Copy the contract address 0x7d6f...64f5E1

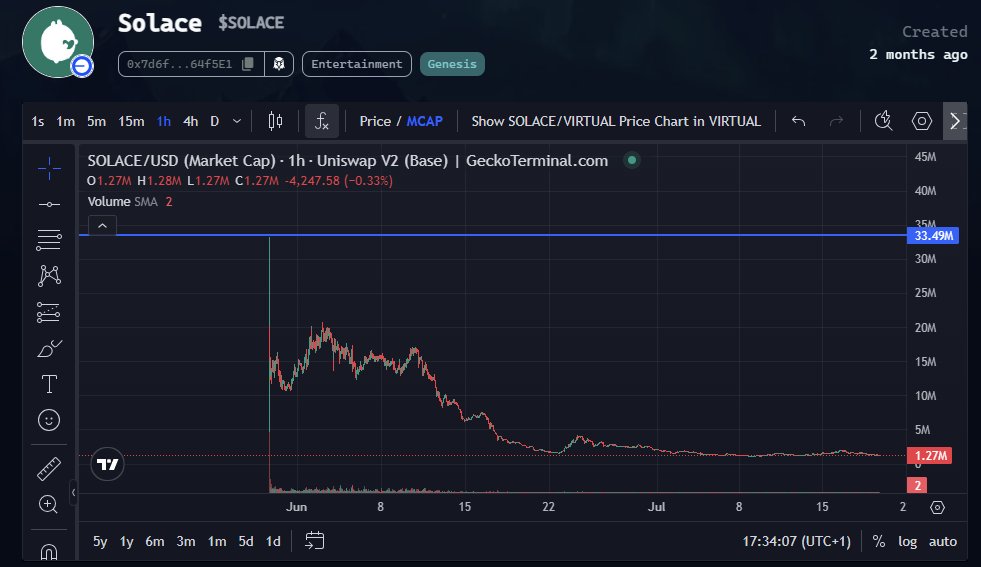point(248,64)
